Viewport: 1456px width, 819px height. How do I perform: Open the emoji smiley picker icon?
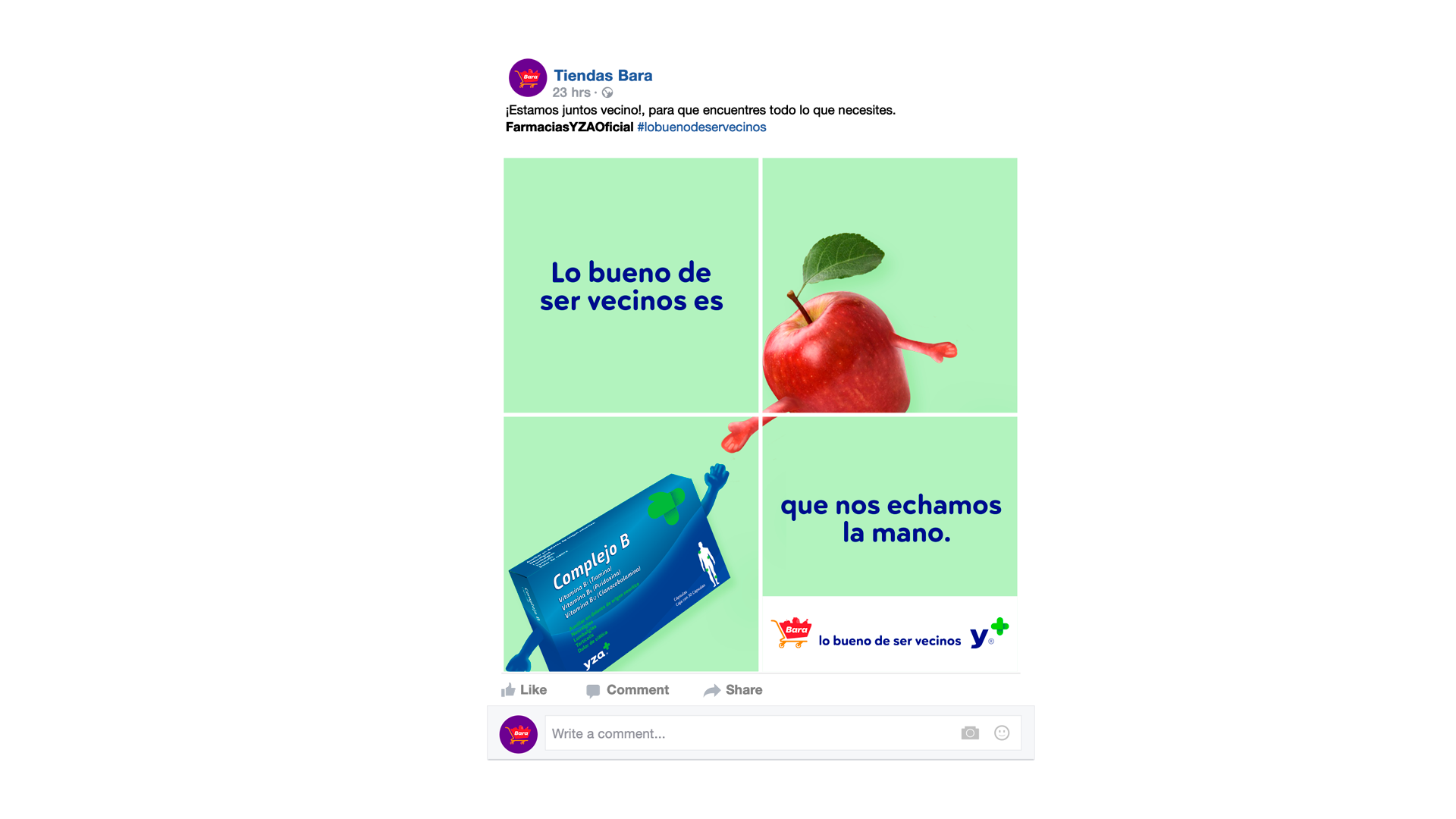click(x=1002, y=733)
